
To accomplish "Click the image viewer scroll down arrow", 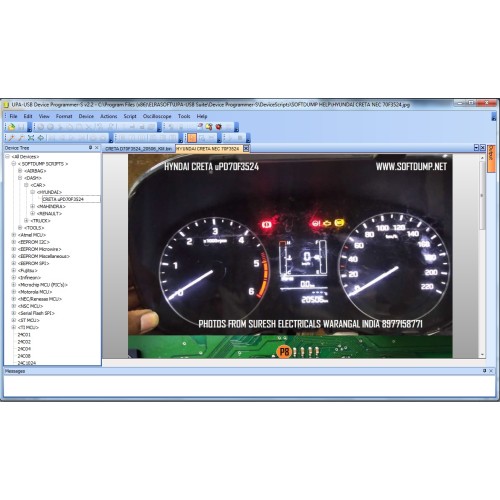I will click(482, 355).
